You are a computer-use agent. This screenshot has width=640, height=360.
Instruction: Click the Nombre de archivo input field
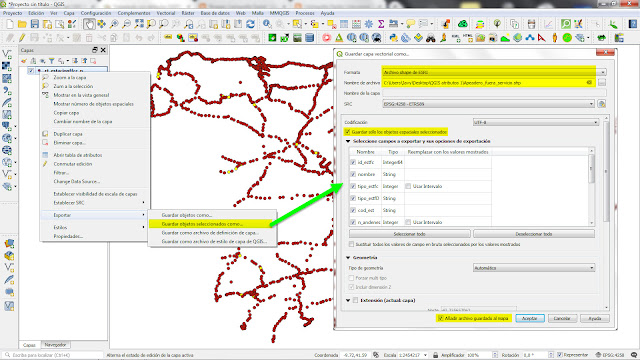488,83
